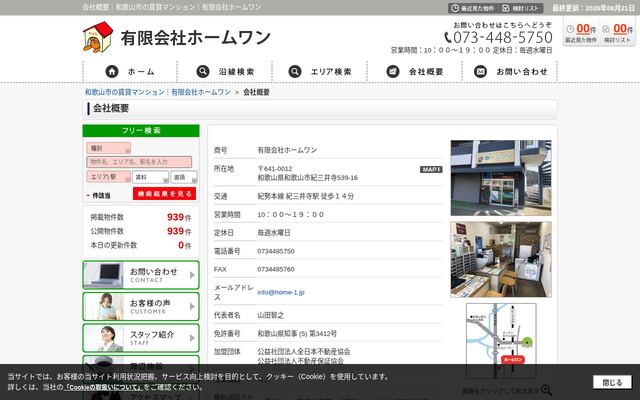Open the 賃料 dropdown
This screenshot has height=400, width=640.
point(150,177)
